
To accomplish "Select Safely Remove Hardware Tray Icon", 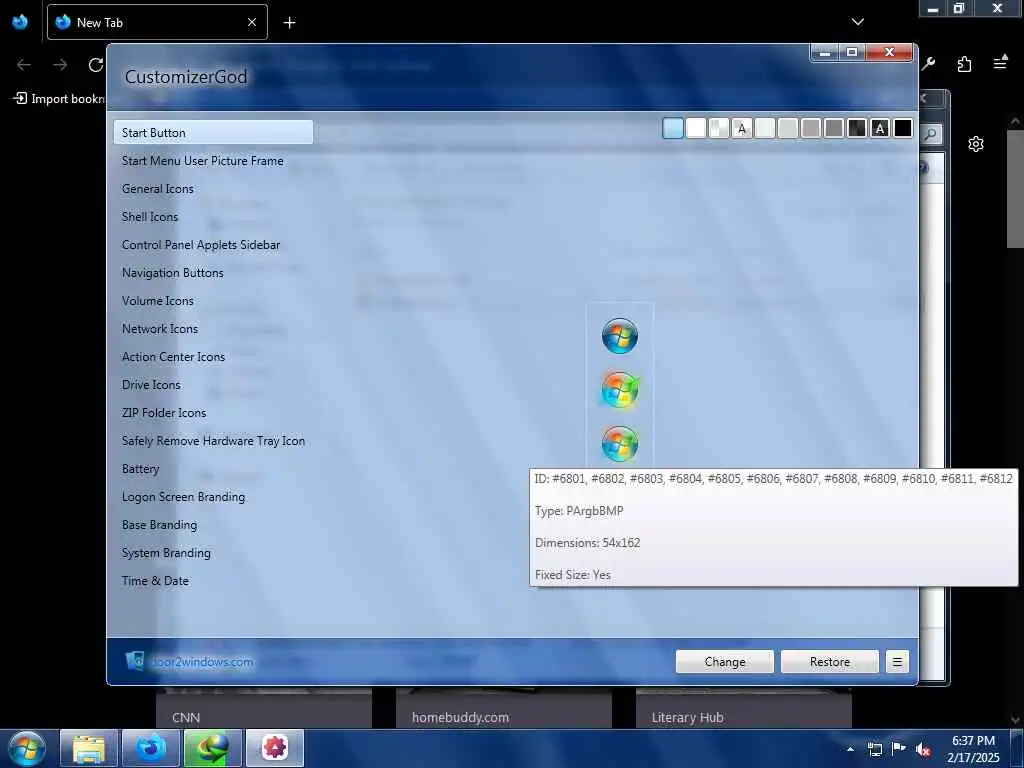I will pos(213,441).
